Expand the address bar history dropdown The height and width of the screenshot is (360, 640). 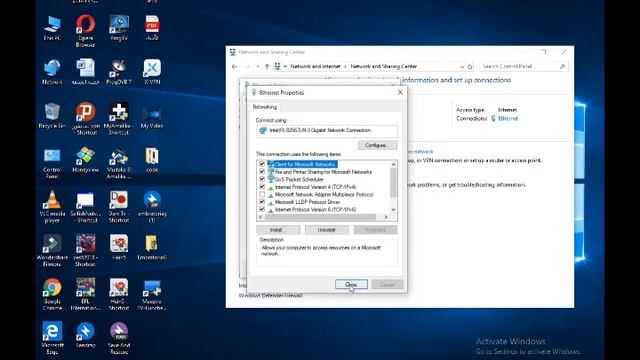tap(462, 67)
